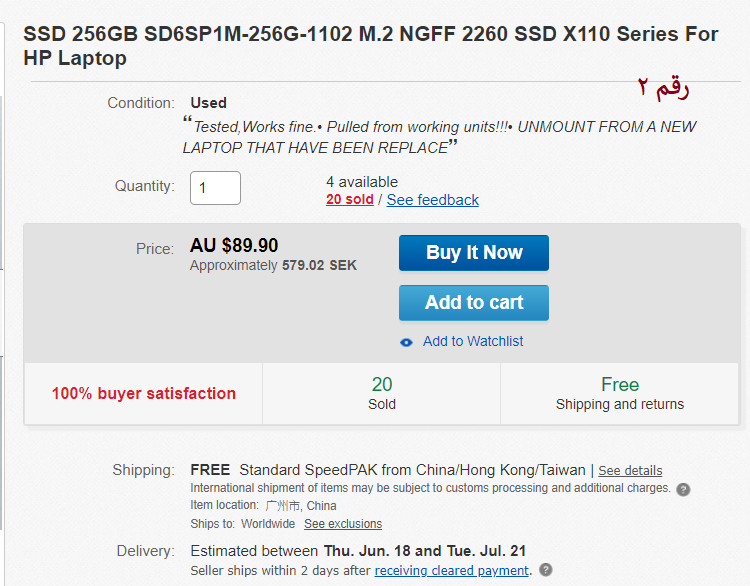Click the Add to Watchlist link

coord(472,342)
